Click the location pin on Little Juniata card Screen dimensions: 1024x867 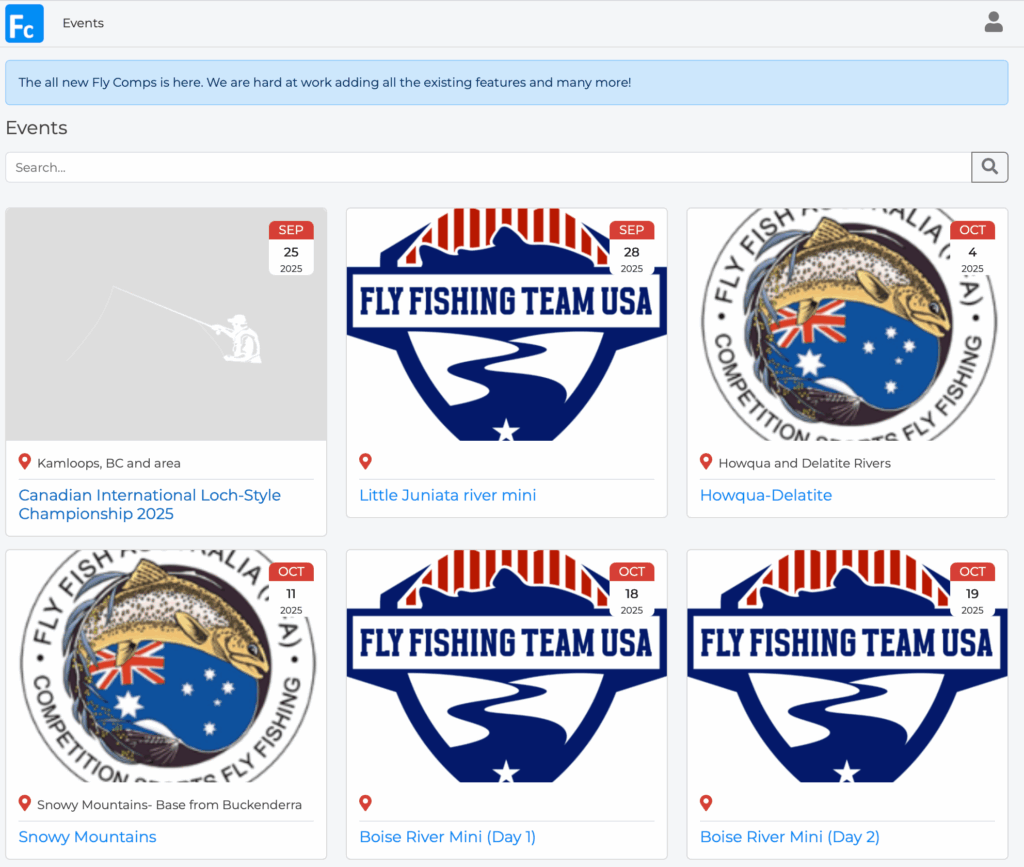point(366,462)
